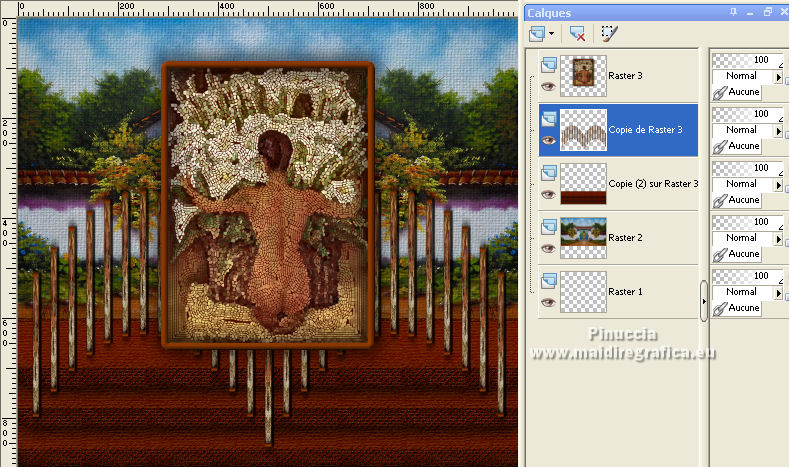Click the opacity slider of Copie de Raster 3

pyautogui.click(x=748, y=114)
